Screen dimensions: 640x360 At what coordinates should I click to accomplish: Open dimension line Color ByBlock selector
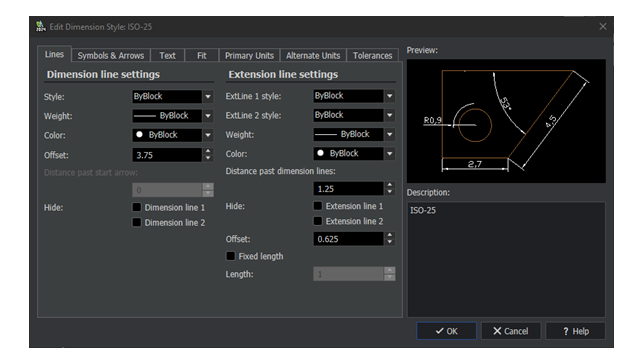coord(173,135)
